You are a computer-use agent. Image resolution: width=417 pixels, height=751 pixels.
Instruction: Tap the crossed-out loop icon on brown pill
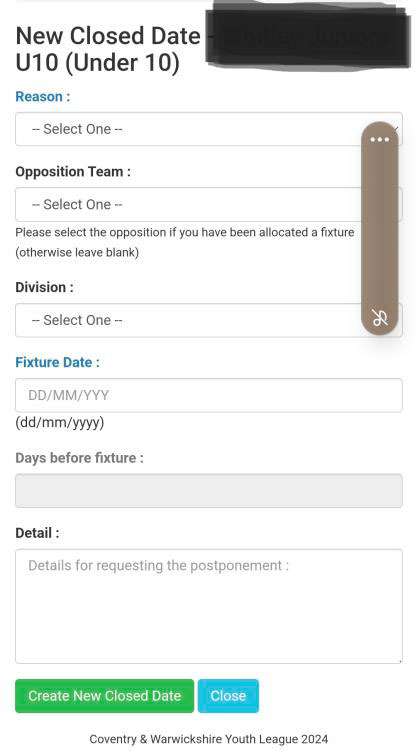(x=380, y=318)
